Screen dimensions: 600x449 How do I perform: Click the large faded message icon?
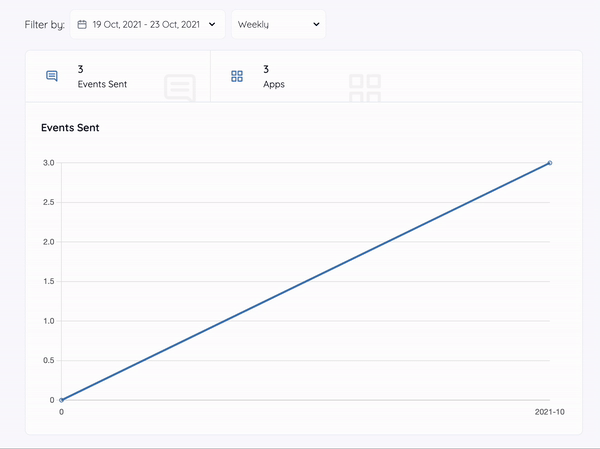[179, 88]
